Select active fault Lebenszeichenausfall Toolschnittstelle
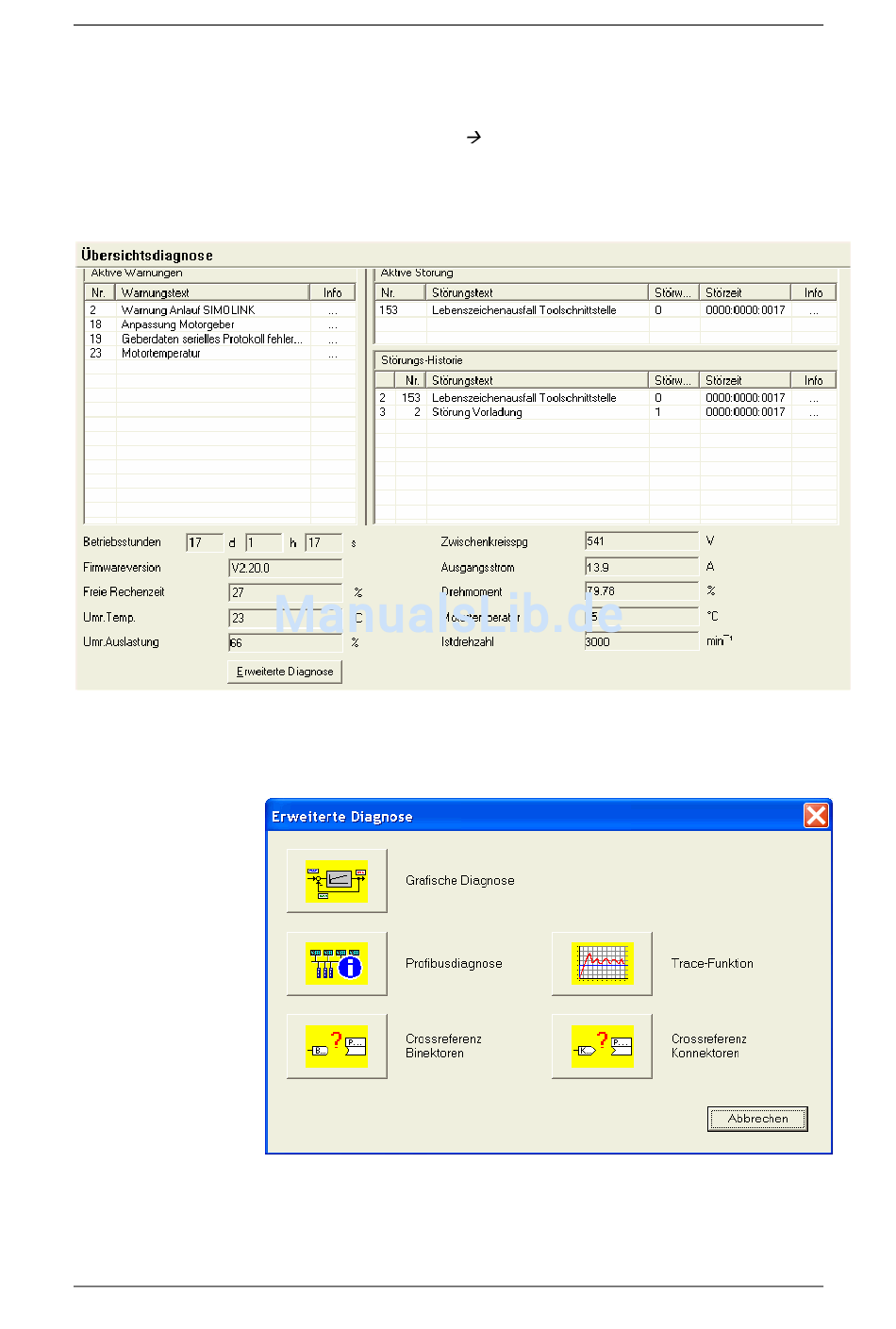Screen dimensions: 896x1329 click(x=523, y=310)
